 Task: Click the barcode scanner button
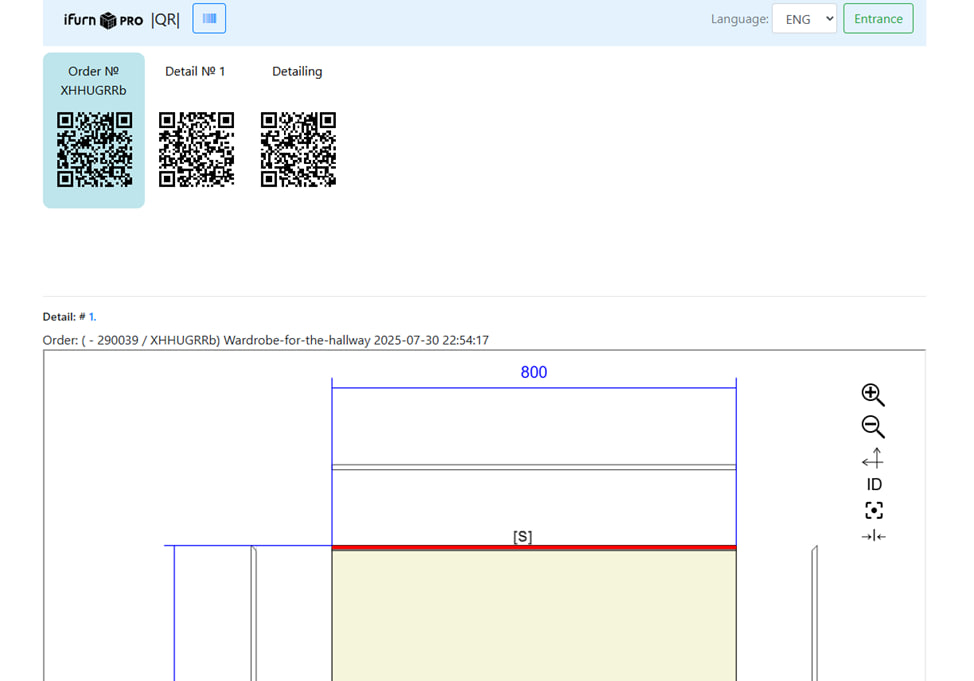(x=209, y=19)
